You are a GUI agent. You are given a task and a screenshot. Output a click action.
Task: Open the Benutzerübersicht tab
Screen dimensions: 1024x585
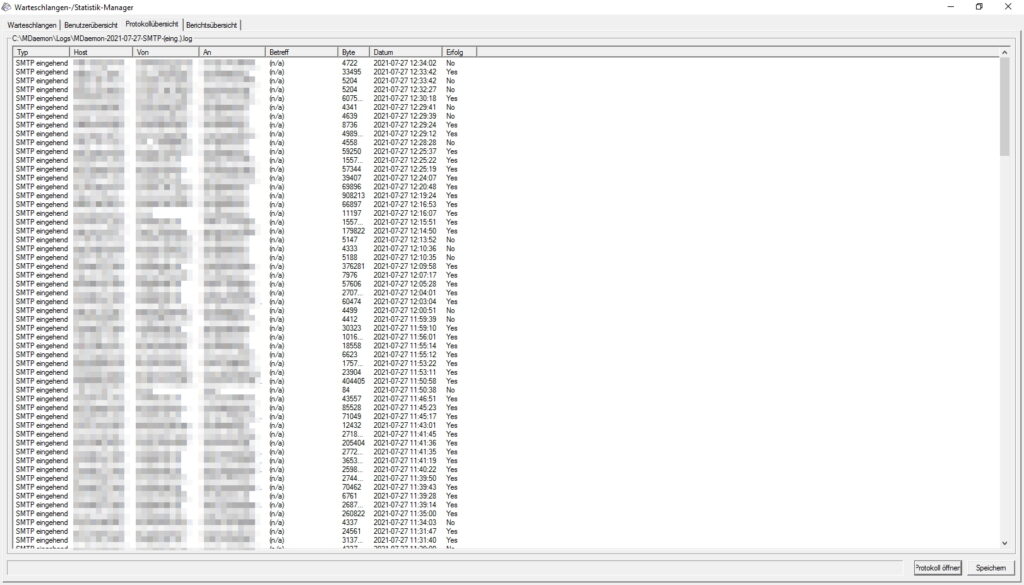(x=91, y=23)
